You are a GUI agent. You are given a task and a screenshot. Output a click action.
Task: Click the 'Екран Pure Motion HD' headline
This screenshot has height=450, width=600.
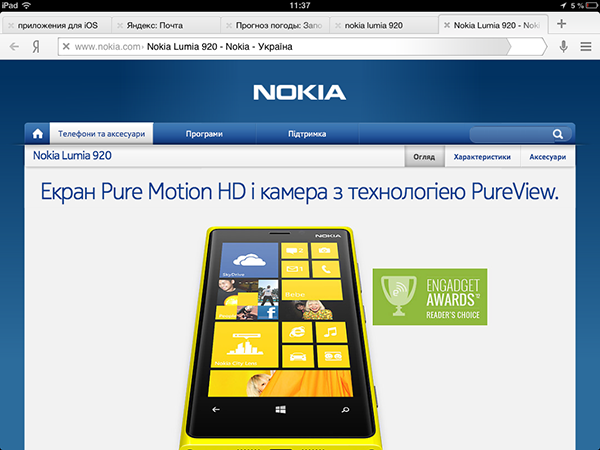click(x=299, y=191)
